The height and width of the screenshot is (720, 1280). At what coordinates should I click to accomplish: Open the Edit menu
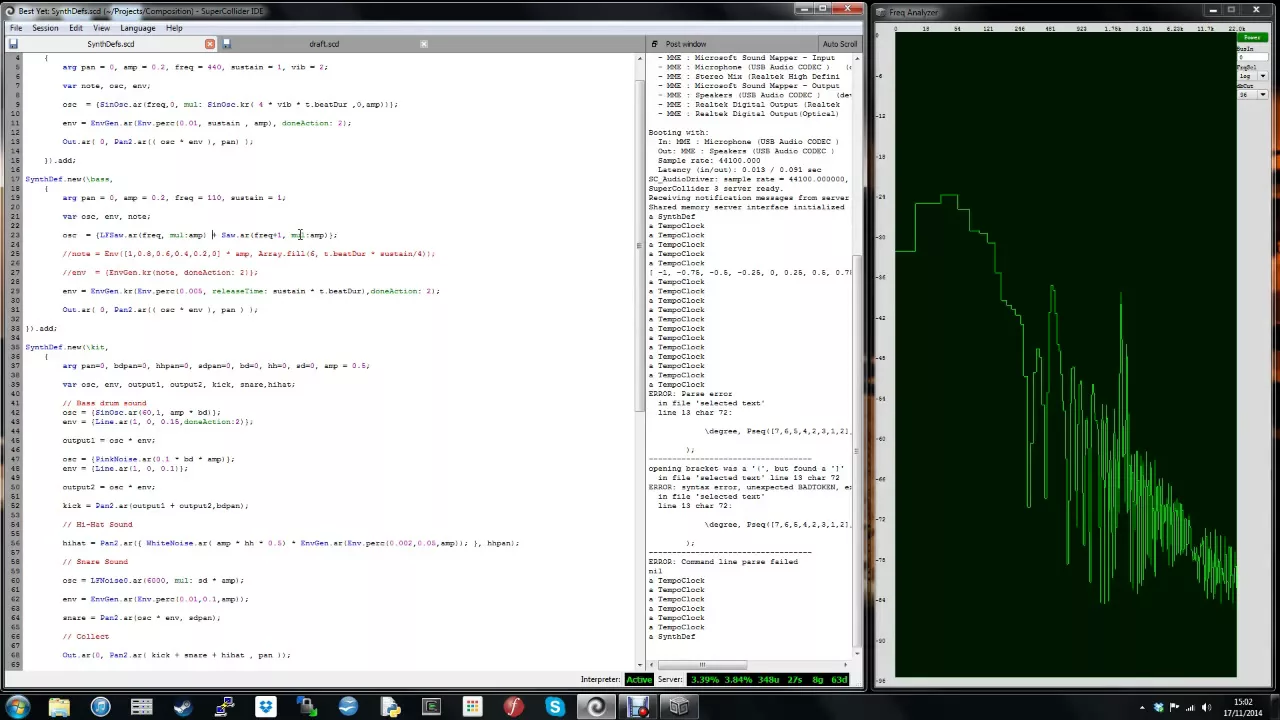(76, 28)
